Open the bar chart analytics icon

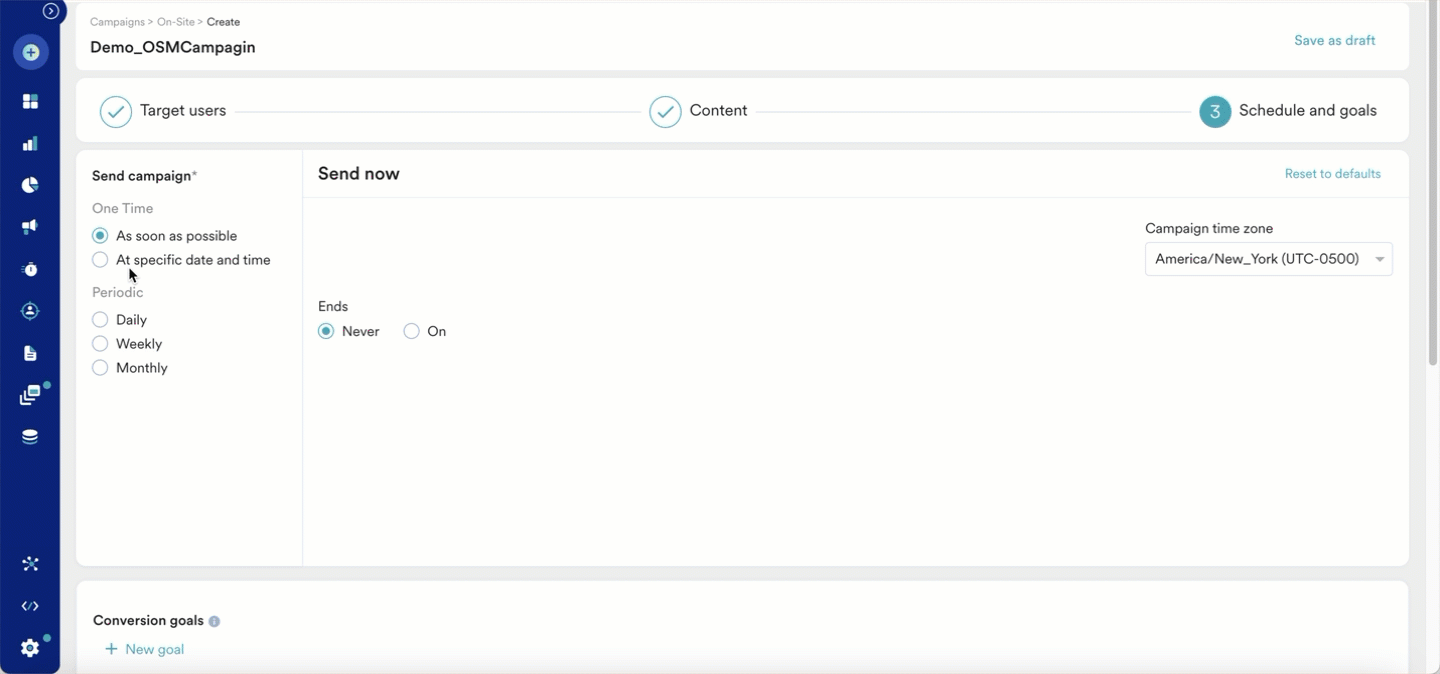click(x=30, y=143)
